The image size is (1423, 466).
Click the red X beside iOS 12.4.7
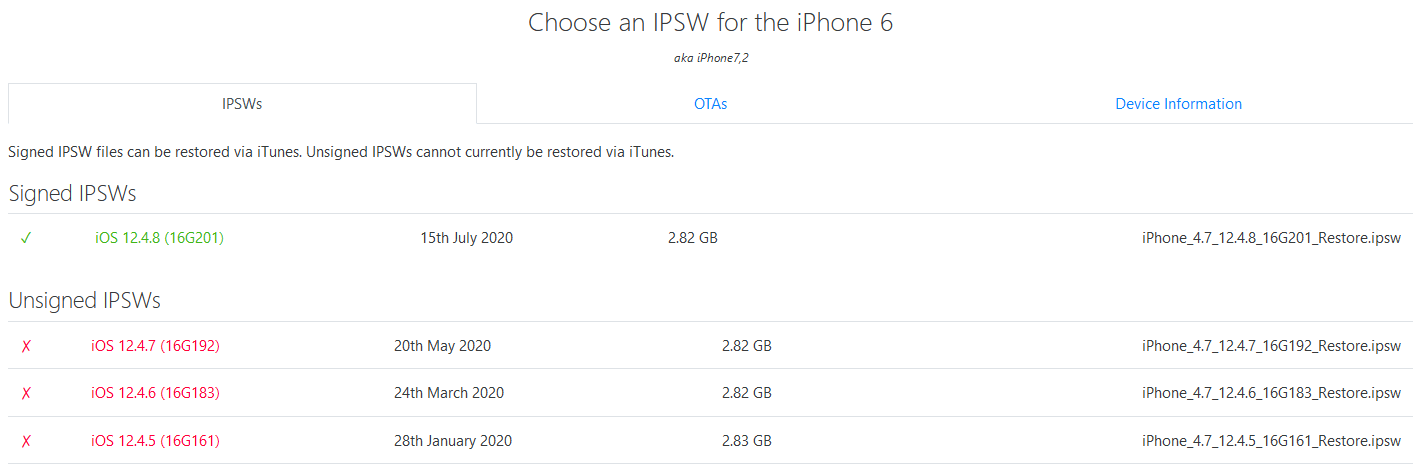pos(26,346)
